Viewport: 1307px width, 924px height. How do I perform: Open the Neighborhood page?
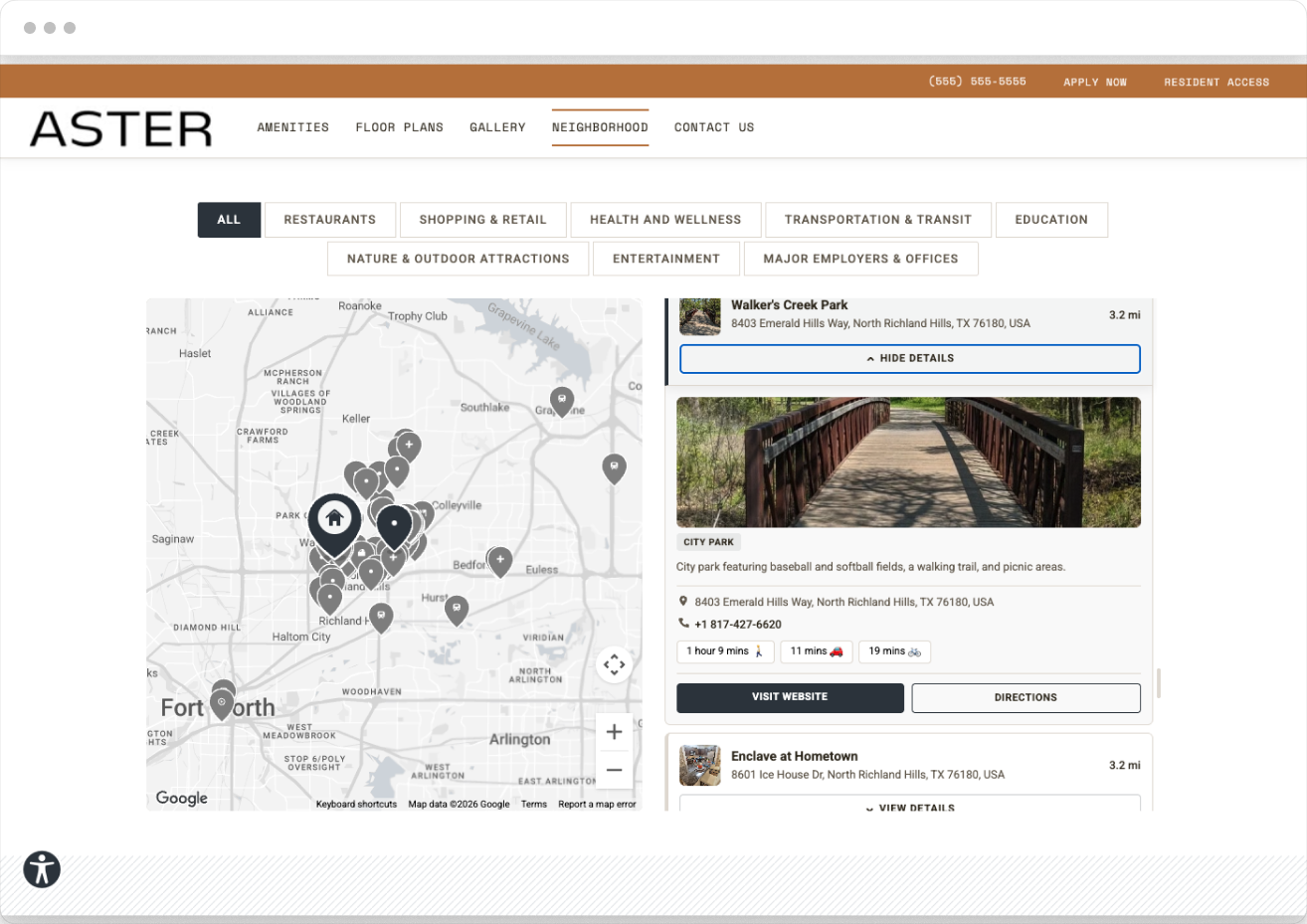(600, 127)
